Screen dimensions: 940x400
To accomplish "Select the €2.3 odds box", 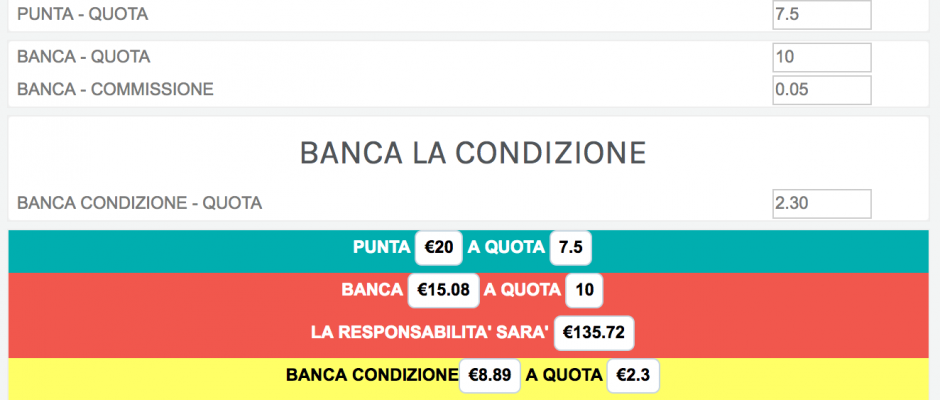I will click(x=633, y=376).
